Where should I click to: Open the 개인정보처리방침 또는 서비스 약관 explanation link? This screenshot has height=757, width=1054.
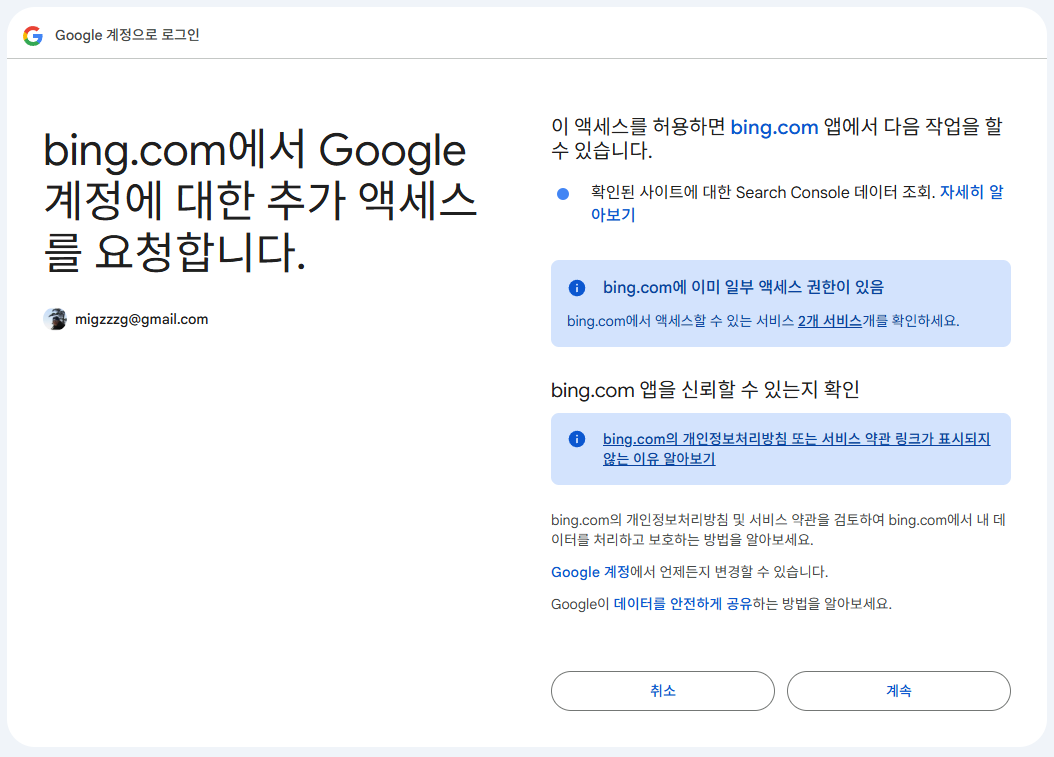pos(796,448)
